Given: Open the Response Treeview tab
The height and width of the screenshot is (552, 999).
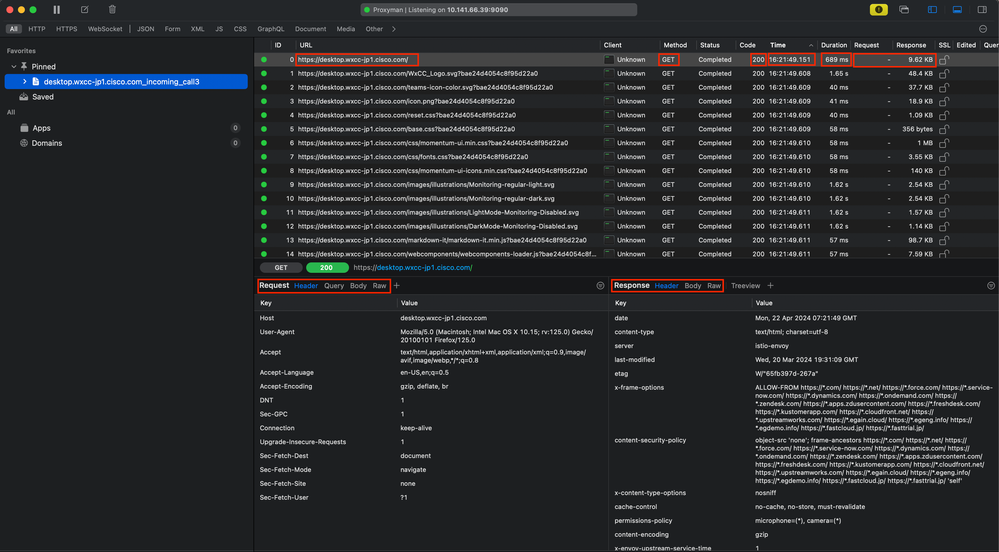Looking at the screenshot, I should [x=745, y=286].
